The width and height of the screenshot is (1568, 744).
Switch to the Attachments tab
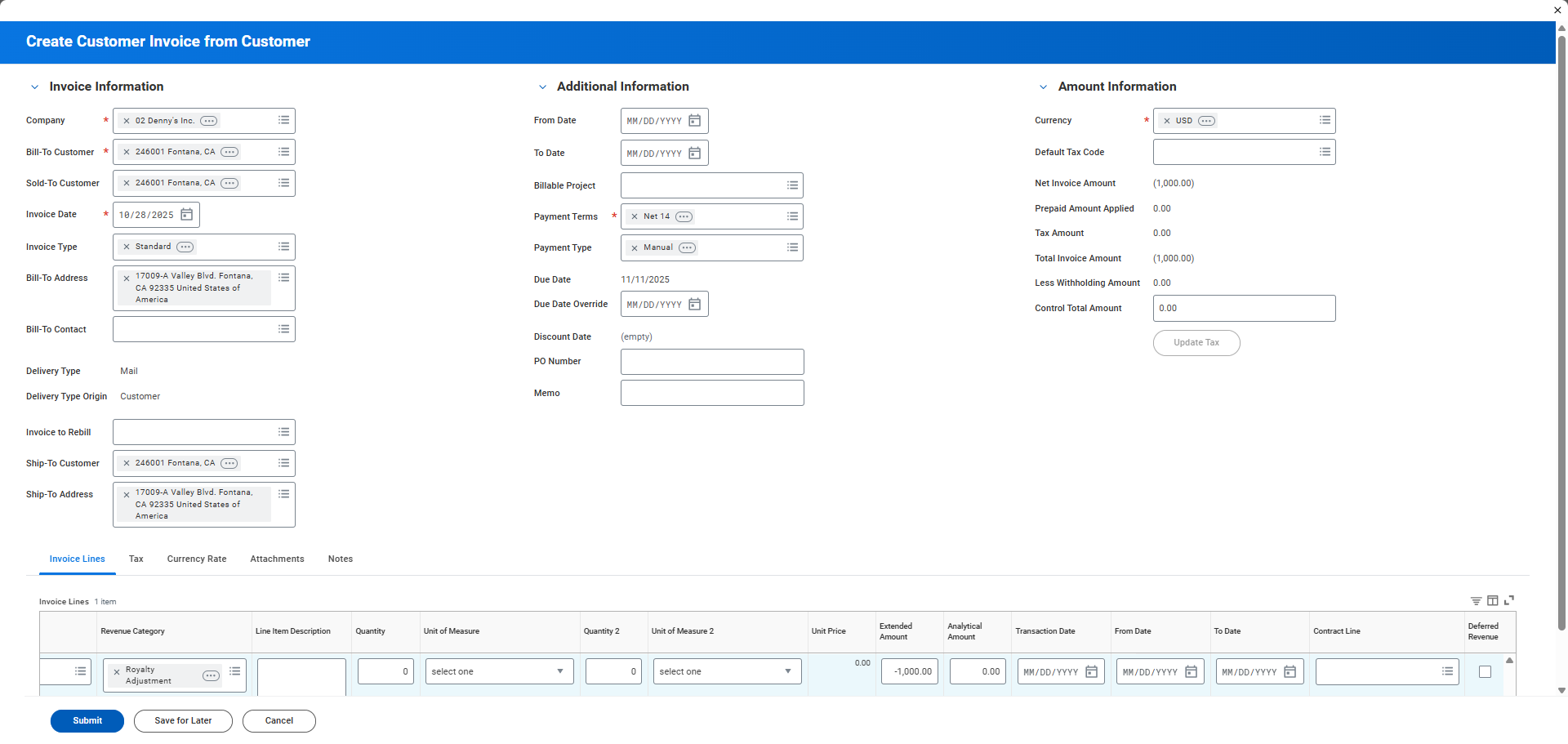pos(277,559)
